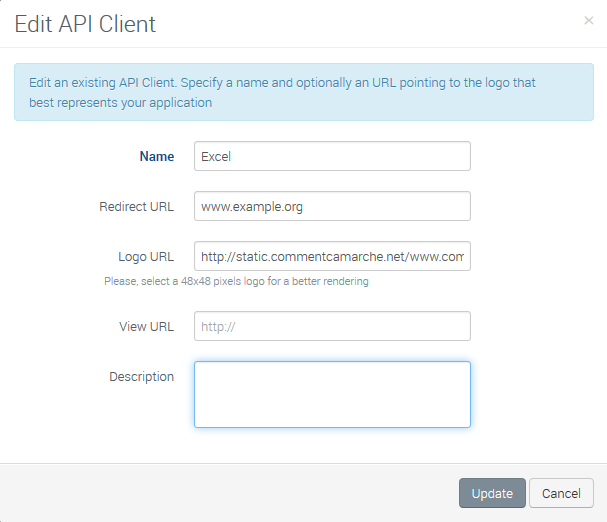Click the www.example.org text
The width and height of the screenshot is (607, 522).
(x=252, y=207)
